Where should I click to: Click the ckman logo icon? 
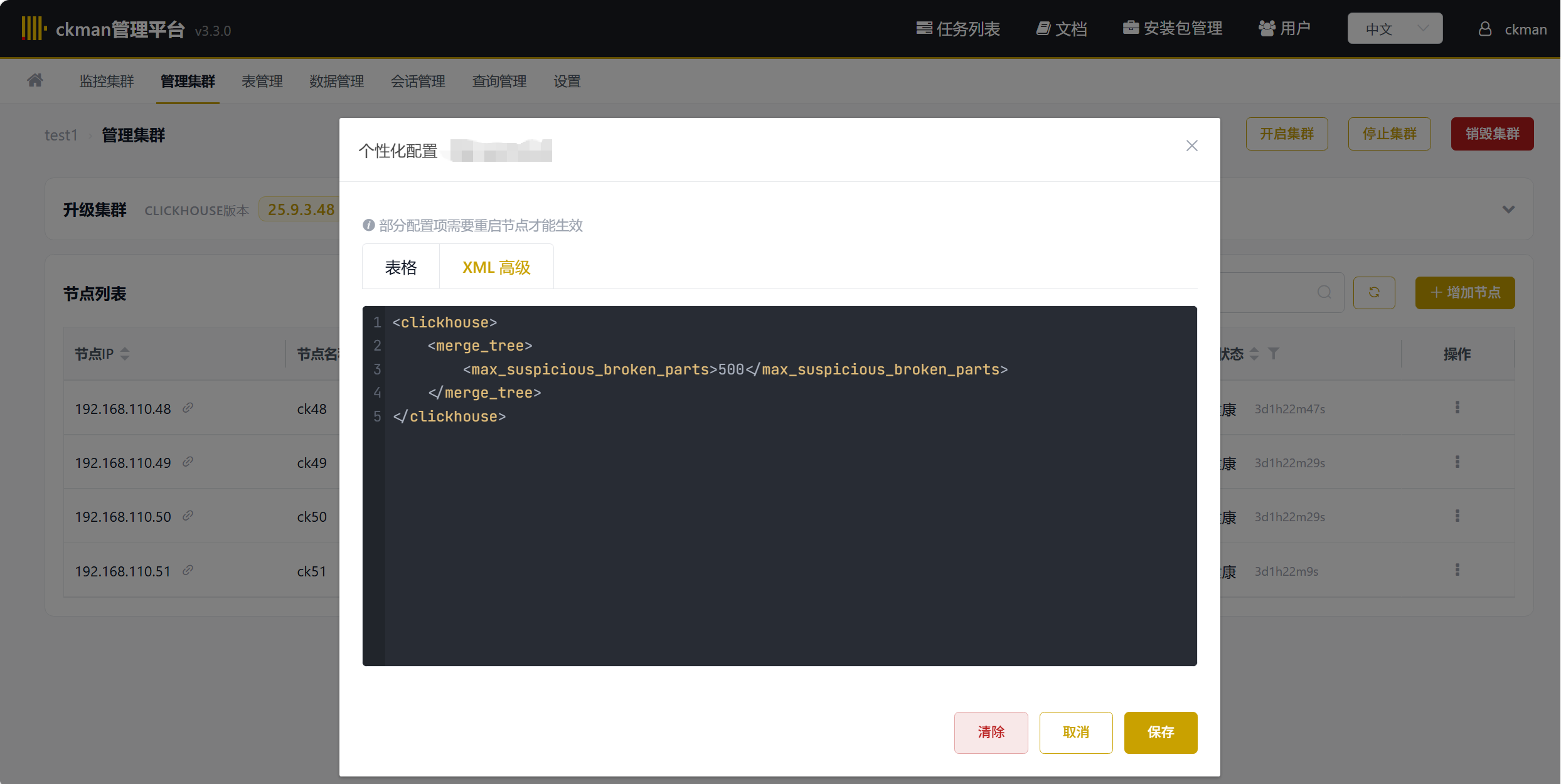(x=34, y=29)
